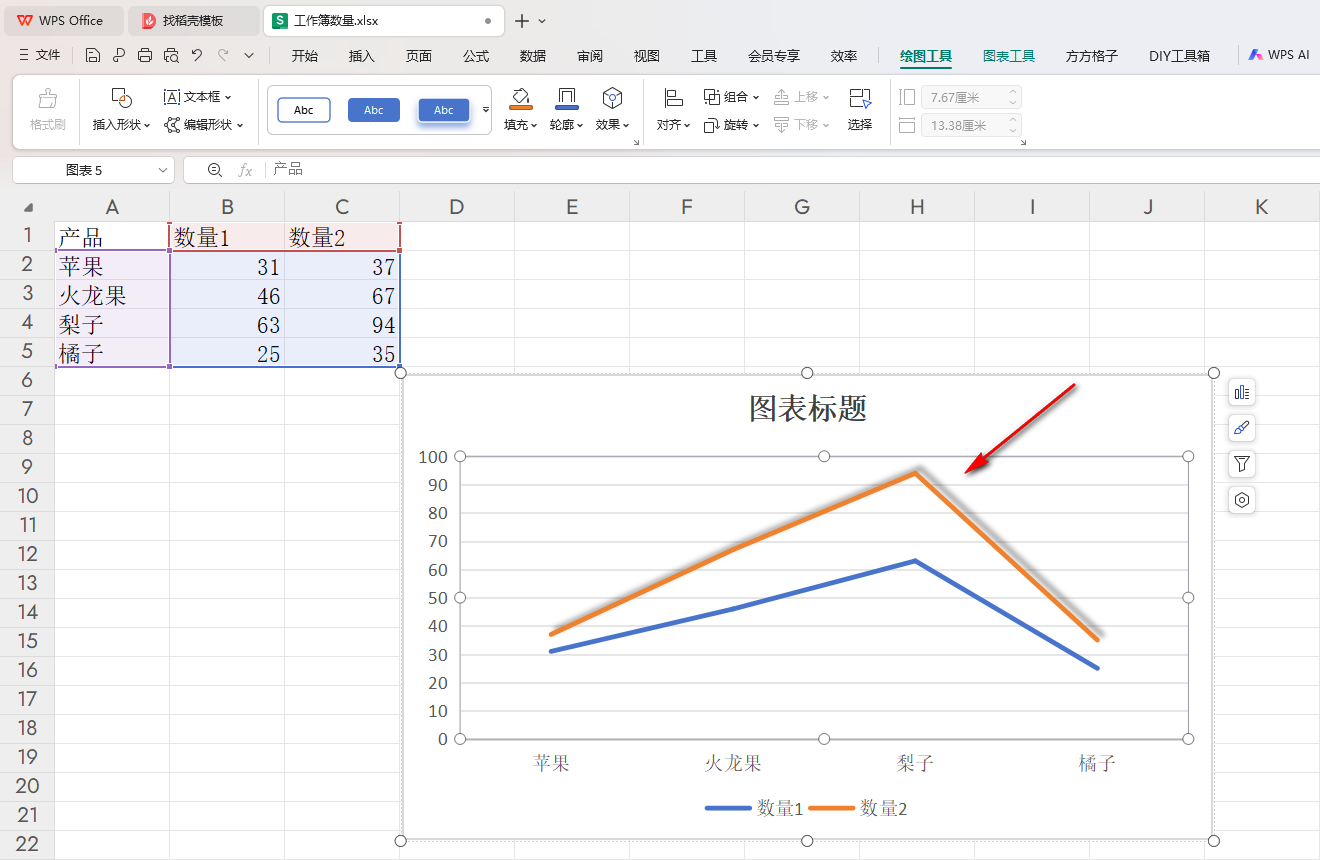Select cell B1 containing 数量1
This screenshot has height=860, width=1320.
227,237
